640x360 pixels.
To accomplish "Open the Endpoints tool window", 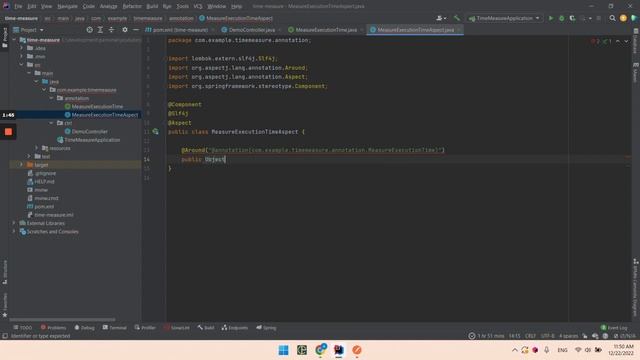I will (x=235, y=327).
